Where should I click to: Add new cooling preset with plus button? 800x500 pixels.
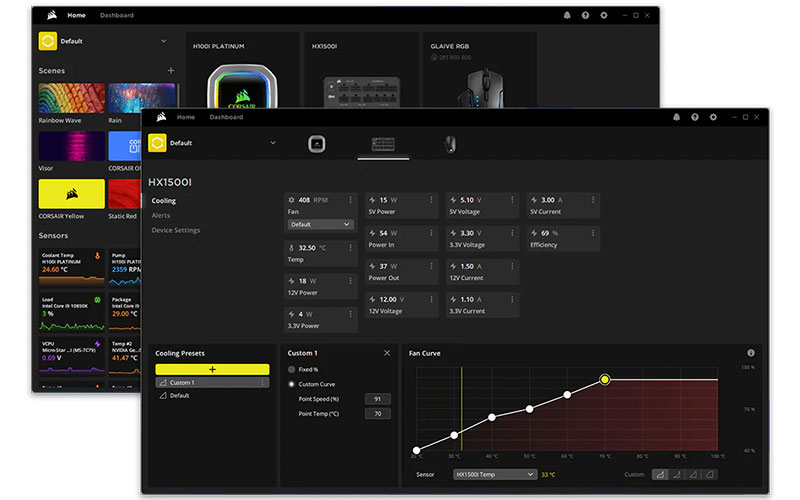(x=212, y=369)
